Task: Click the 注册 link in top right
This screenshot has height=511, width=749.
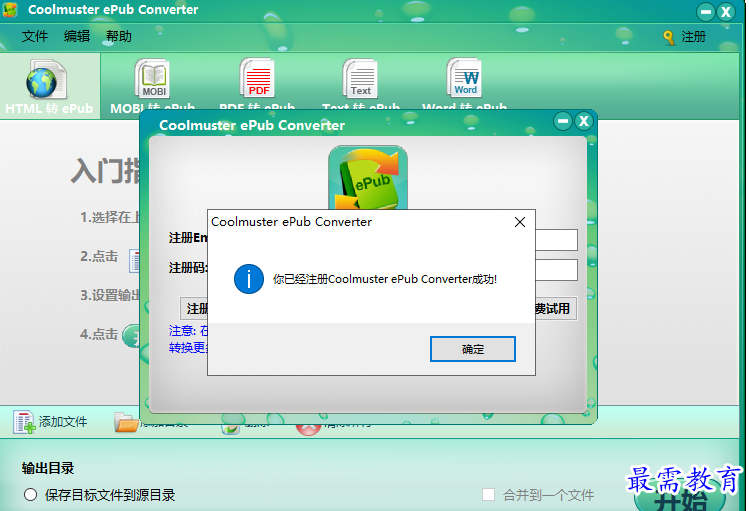Action: point(693,37)
